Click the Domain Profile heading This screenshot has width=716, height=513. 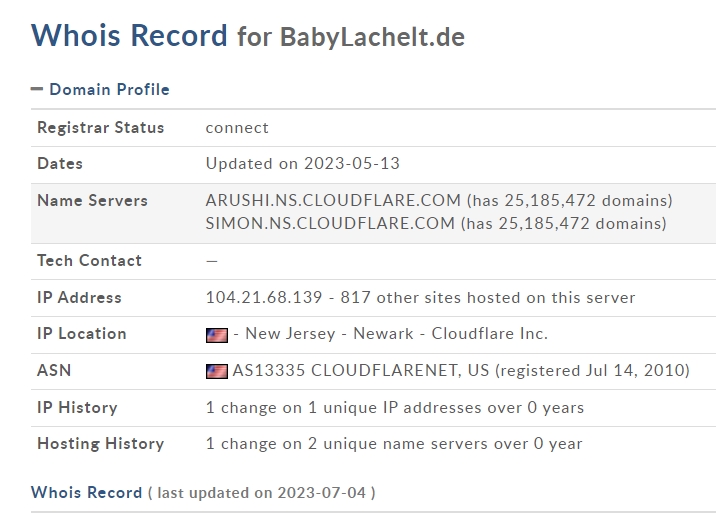(109, 89)
